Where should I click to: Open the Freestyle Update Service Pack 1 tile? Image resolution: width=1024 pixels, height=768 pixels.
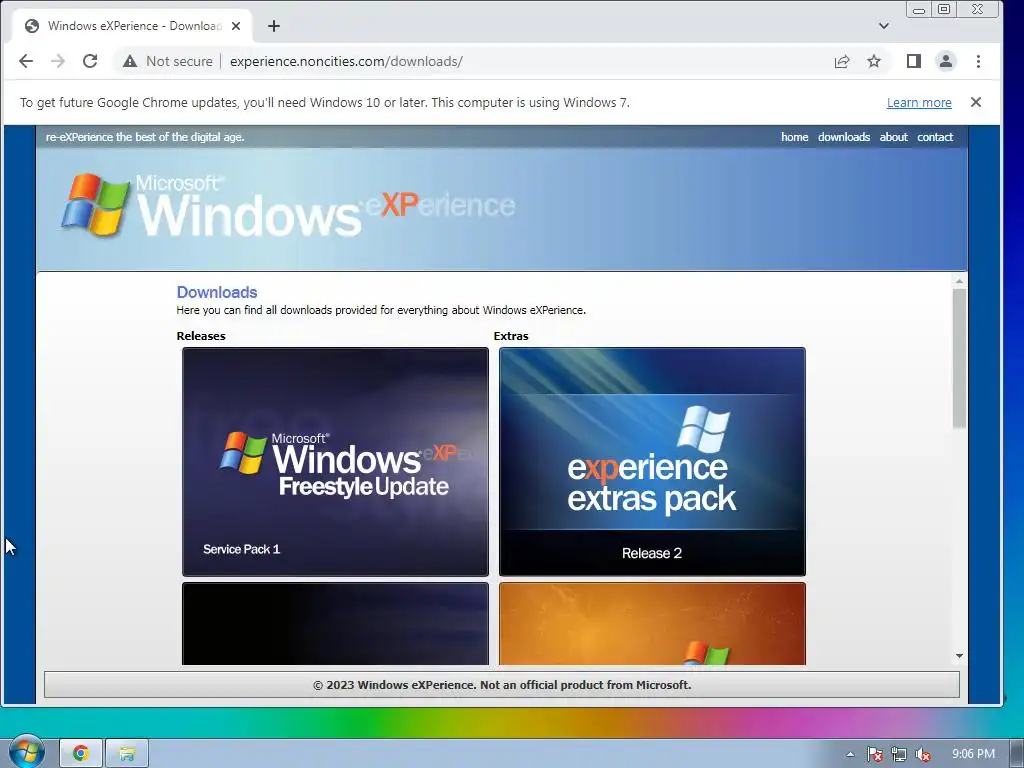point(335,462)
